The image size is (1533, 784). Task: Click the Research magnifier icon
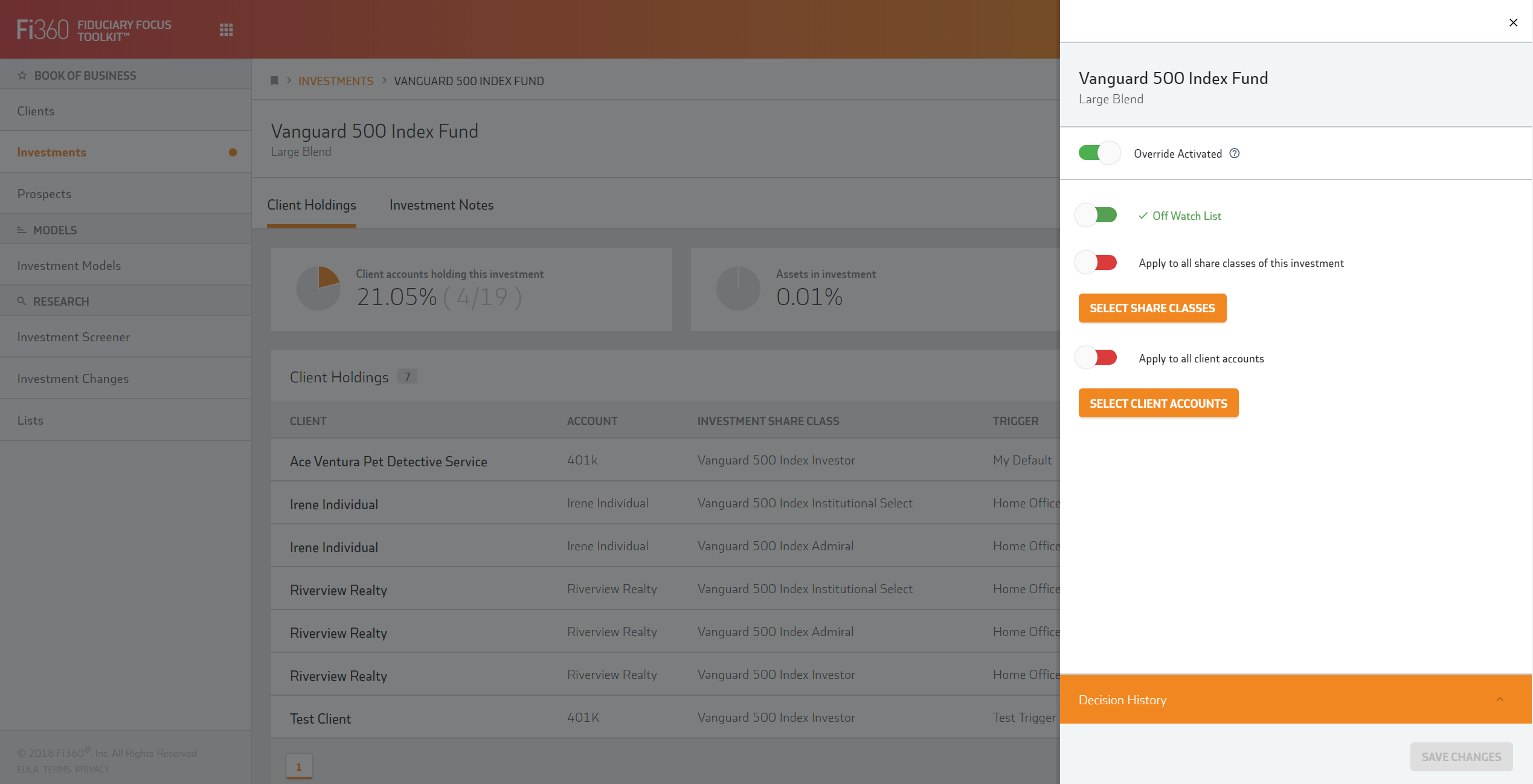tap(21, 301)
